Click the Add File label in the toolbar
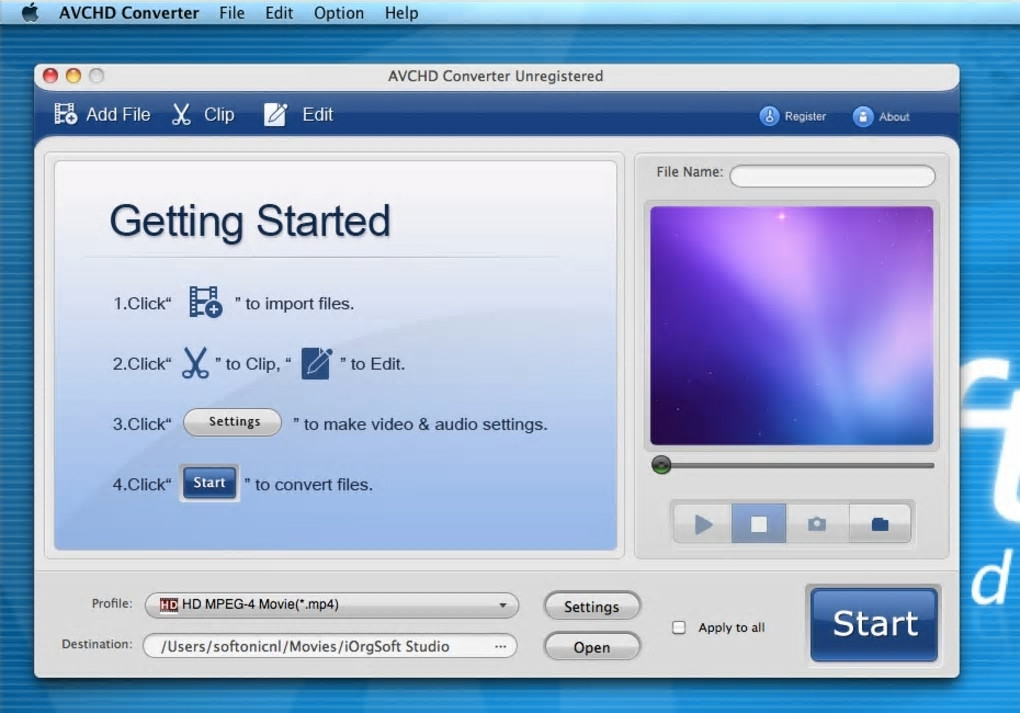This screenshot has height=713, width=1020. click(118, 114)
